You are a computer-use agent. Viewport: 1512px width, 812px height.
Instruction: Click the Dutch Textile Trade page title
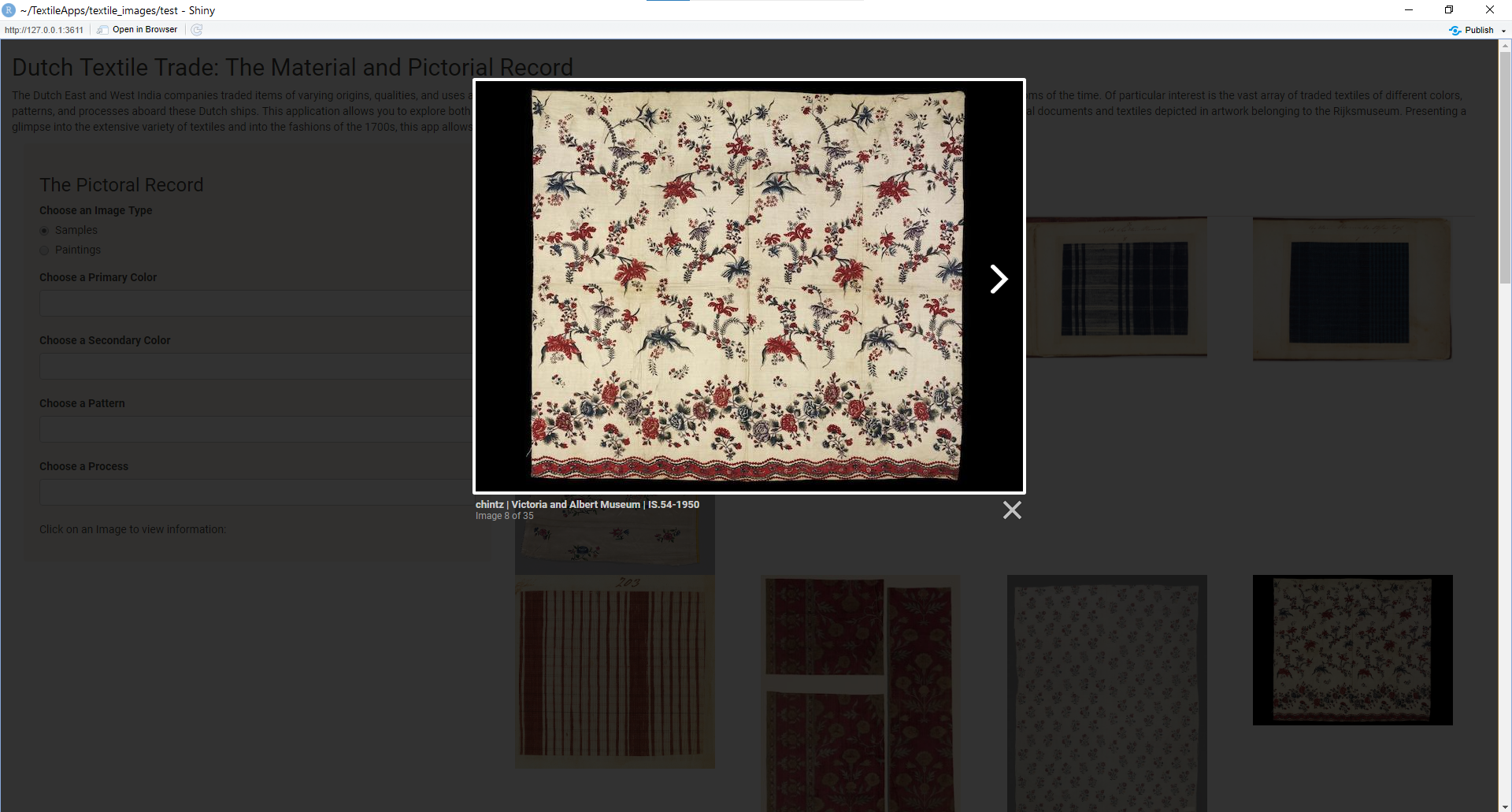tap(292, 68)
